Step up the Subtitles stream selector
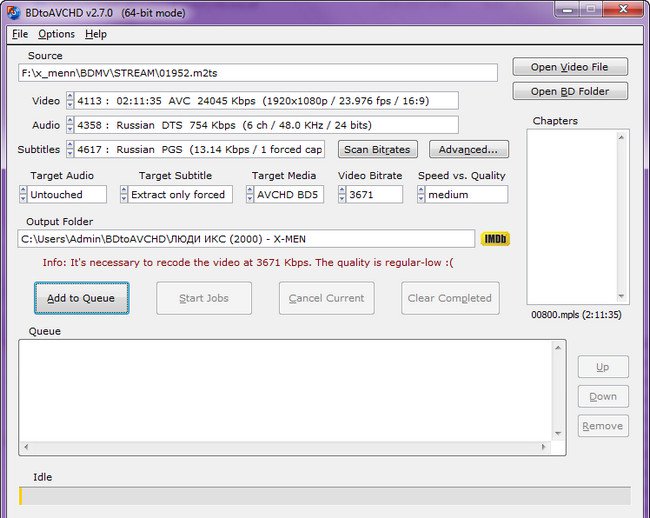 (70, 145)
